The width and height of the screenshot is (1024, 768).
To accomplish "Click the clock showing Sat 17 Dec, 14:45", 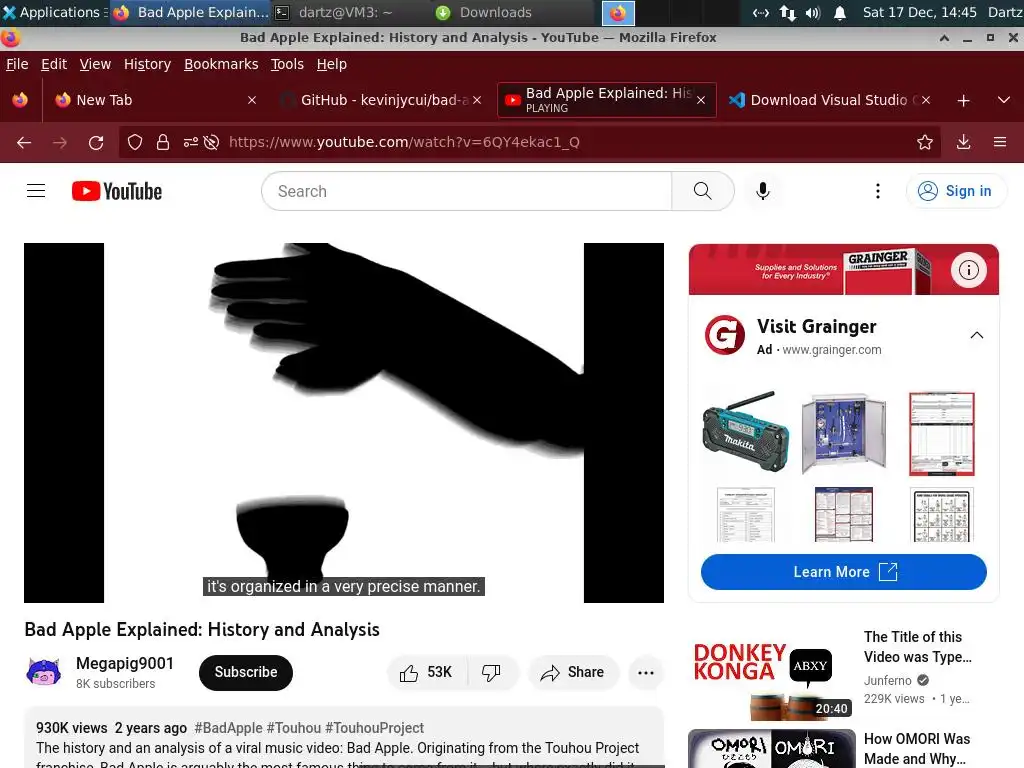I will [920, 12].
